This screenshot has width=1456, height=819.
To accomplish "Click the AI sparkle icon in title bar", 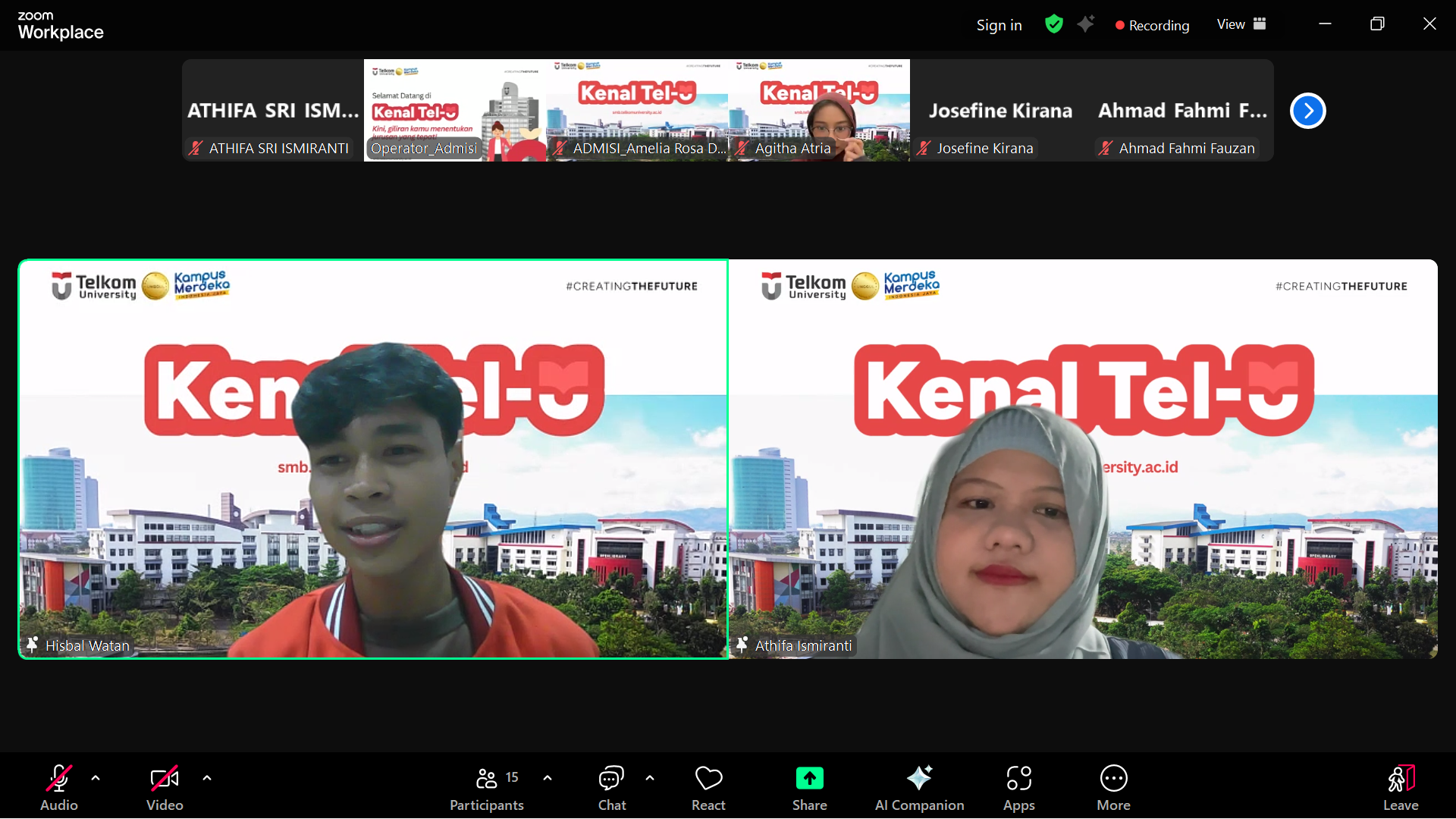I will (x=1086, y=24).
